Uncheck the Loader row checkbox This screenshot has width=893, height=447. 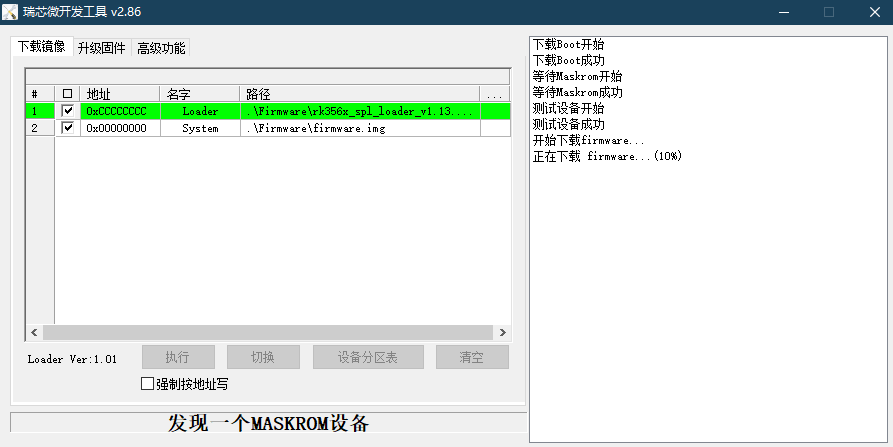(x=68, y=111)
